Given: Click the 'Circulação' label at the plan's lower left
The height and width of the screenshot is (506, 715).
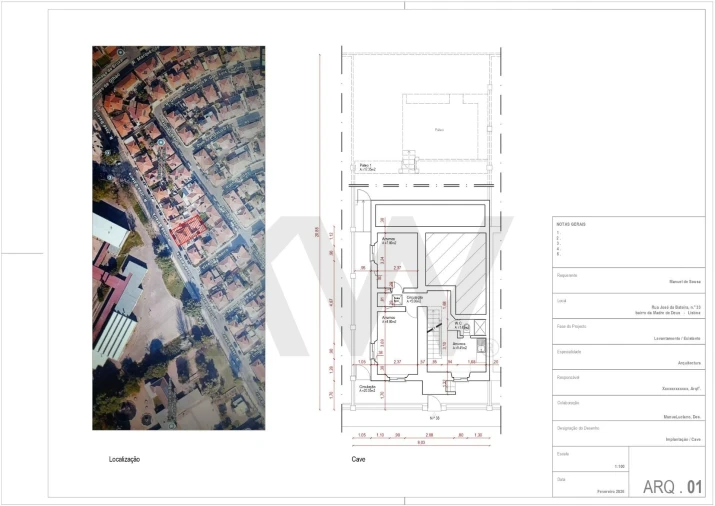Looking at the screenshot, I should pos(367,387).
